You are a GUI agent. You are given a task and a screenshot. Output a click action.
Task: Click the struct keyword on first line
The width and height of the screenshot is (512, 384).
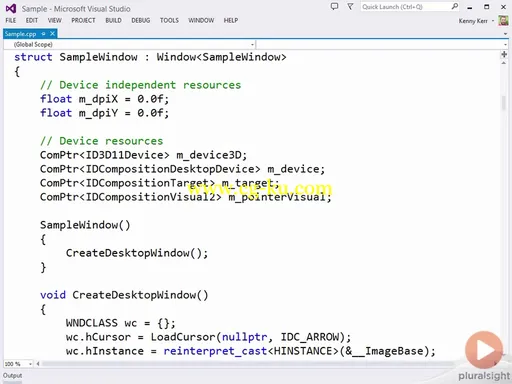[x=33, y=57]
